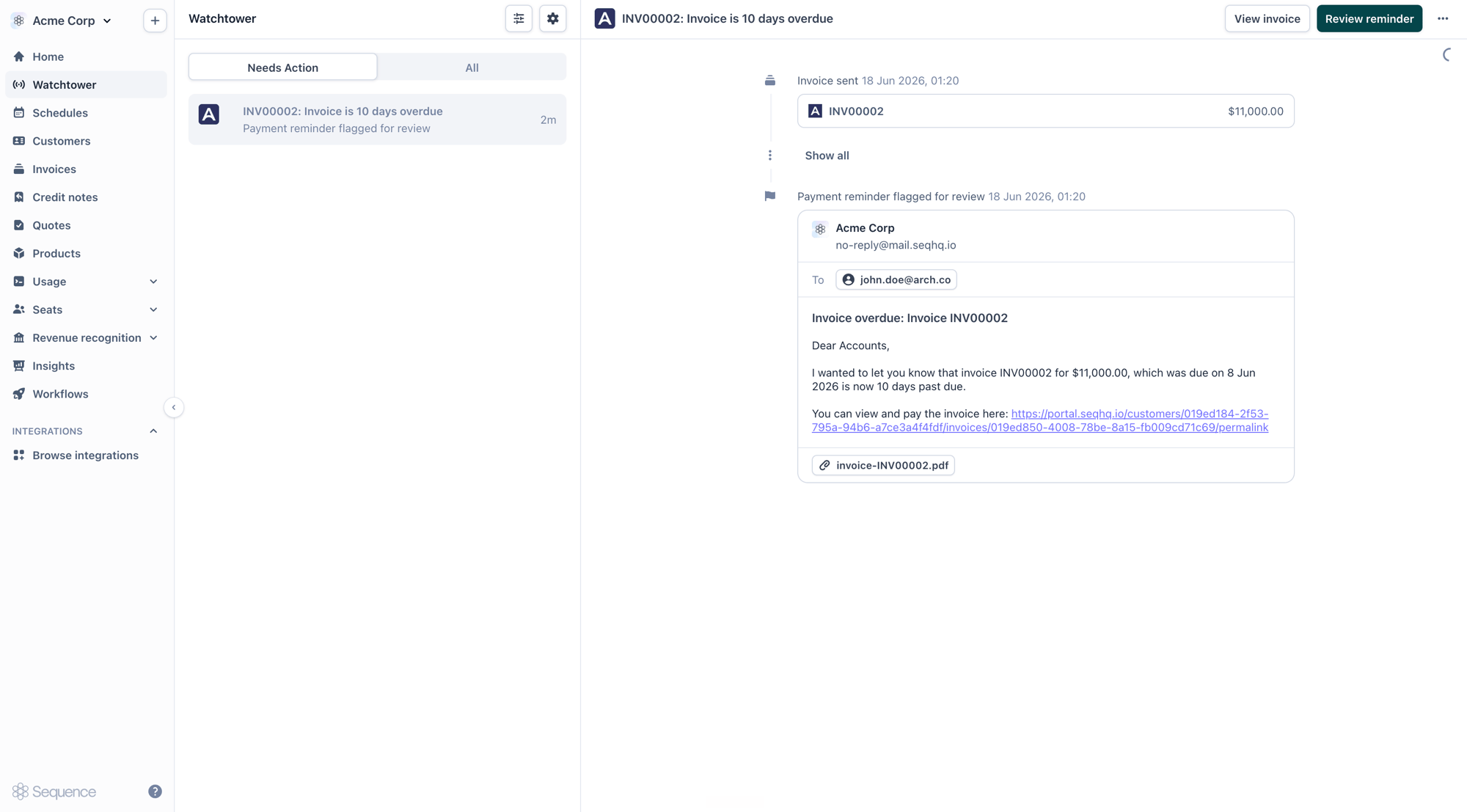1467x812 pixels.
Task: Click the View invoice button
Action: pyautogui.click(x=1267, y=19)
